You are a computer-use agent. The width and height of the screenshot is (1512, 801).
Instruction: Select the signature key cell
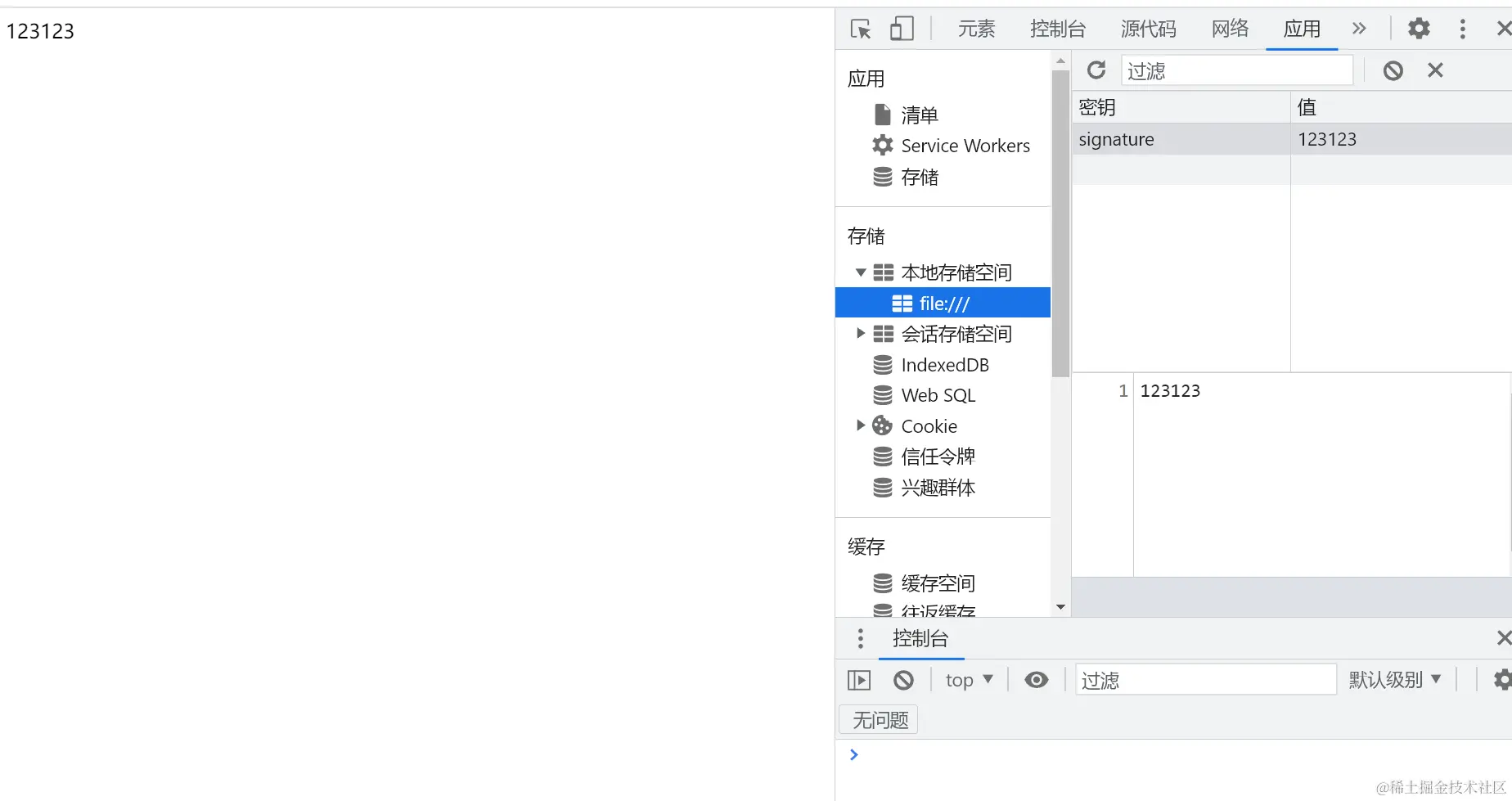point(1181,139)
